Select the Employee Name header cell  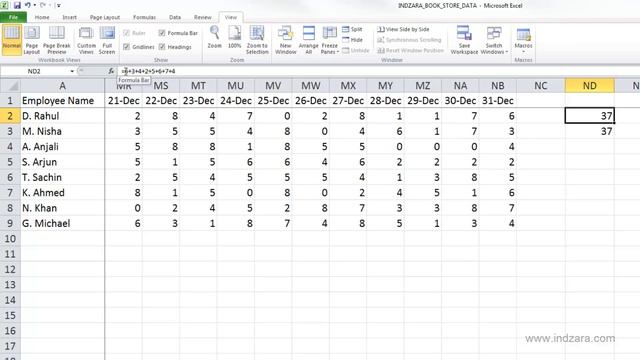point(62,100)
